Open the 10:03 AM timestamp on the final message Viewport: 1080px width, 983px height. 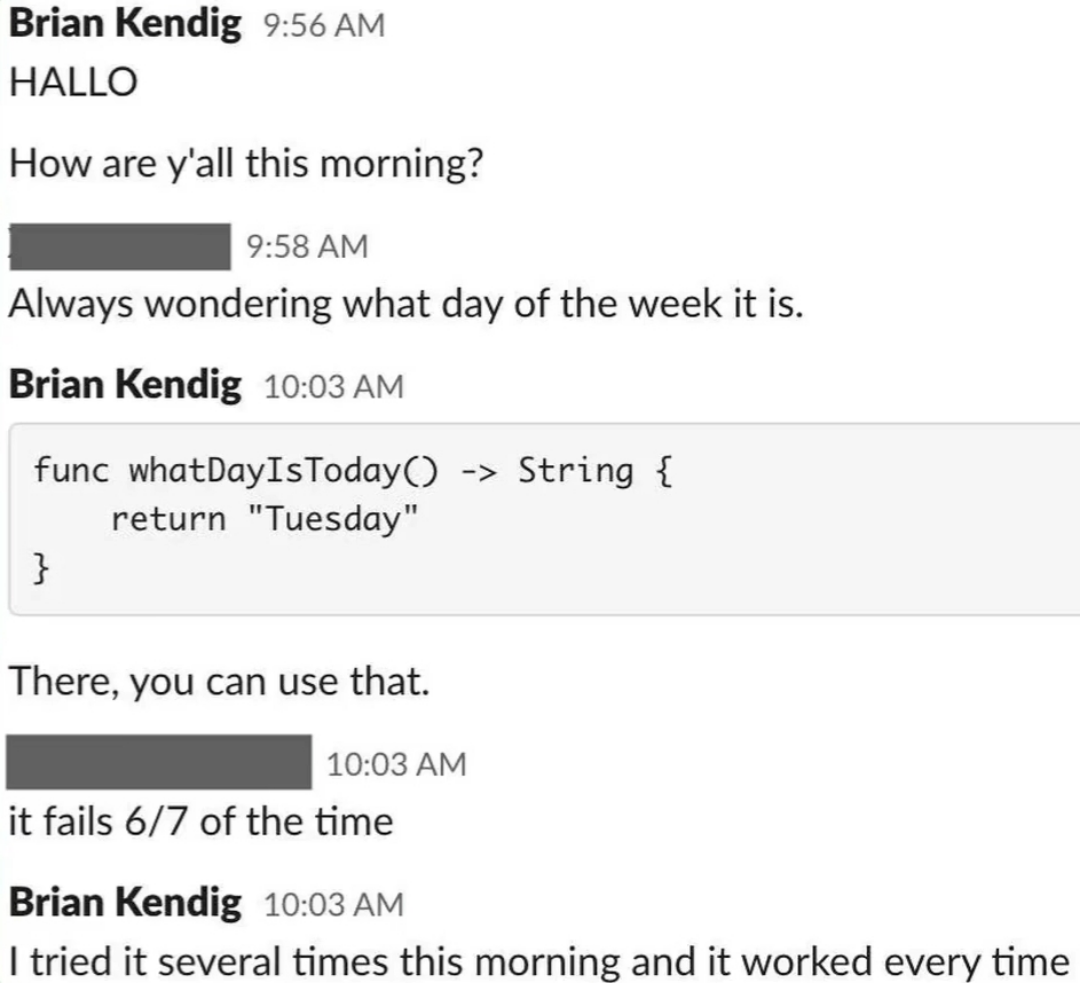(x=334, y=905)
